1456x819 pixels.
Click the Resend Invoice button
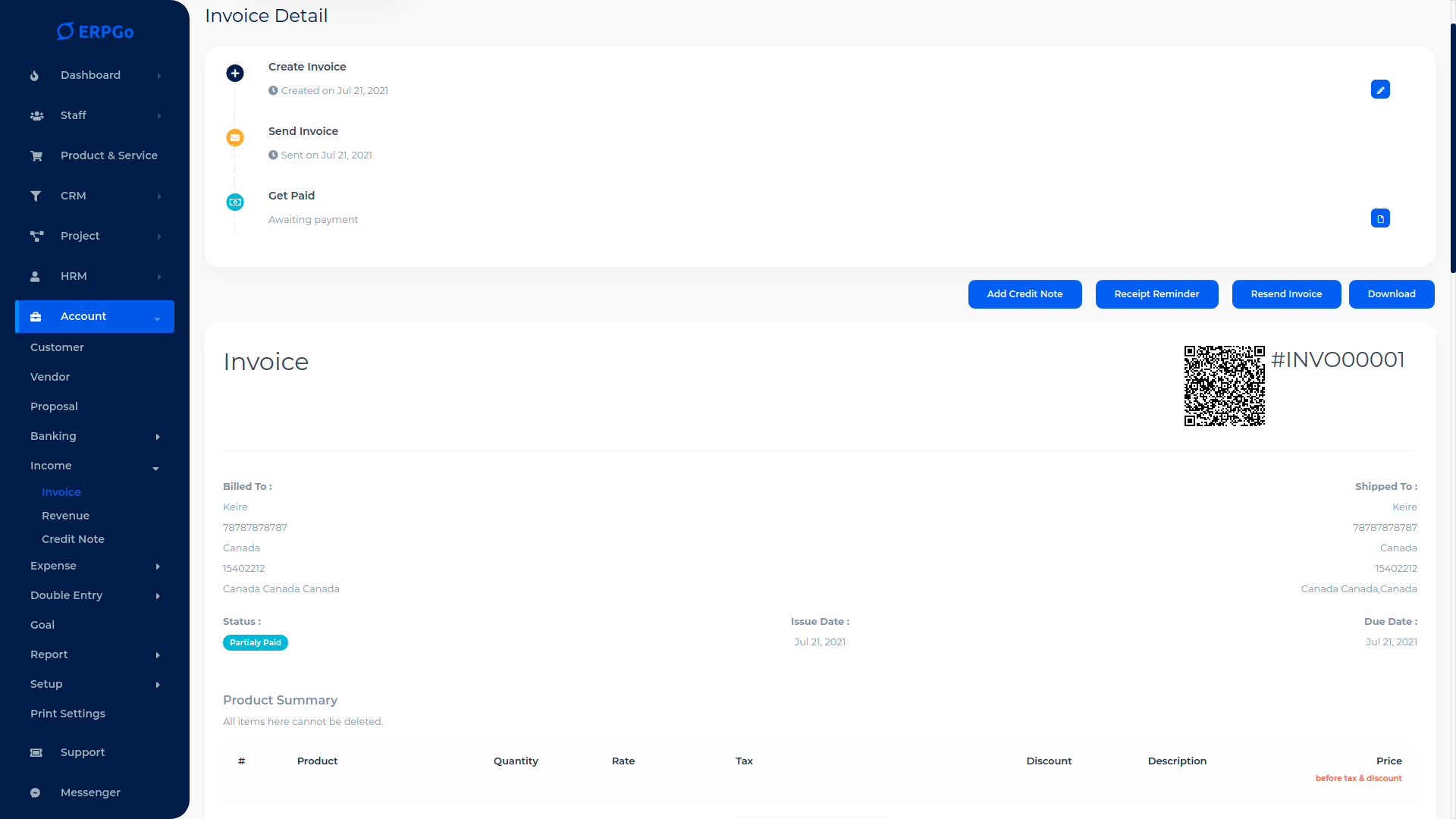1286,294
